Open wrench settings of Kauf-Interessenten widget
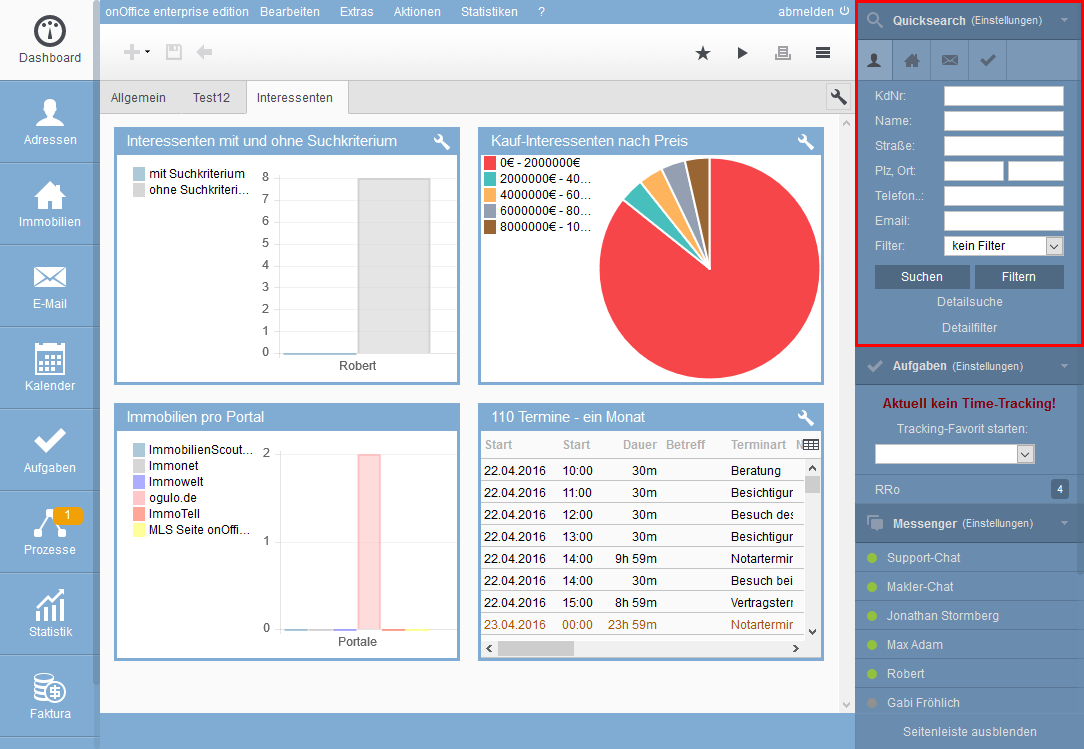Screen dimensions: 1084x749 806,141
